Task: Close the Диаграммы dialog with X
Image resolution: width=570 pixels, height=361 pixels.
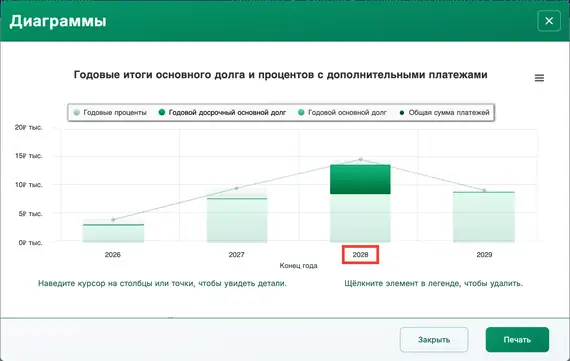Action: (x=549, y=21)
